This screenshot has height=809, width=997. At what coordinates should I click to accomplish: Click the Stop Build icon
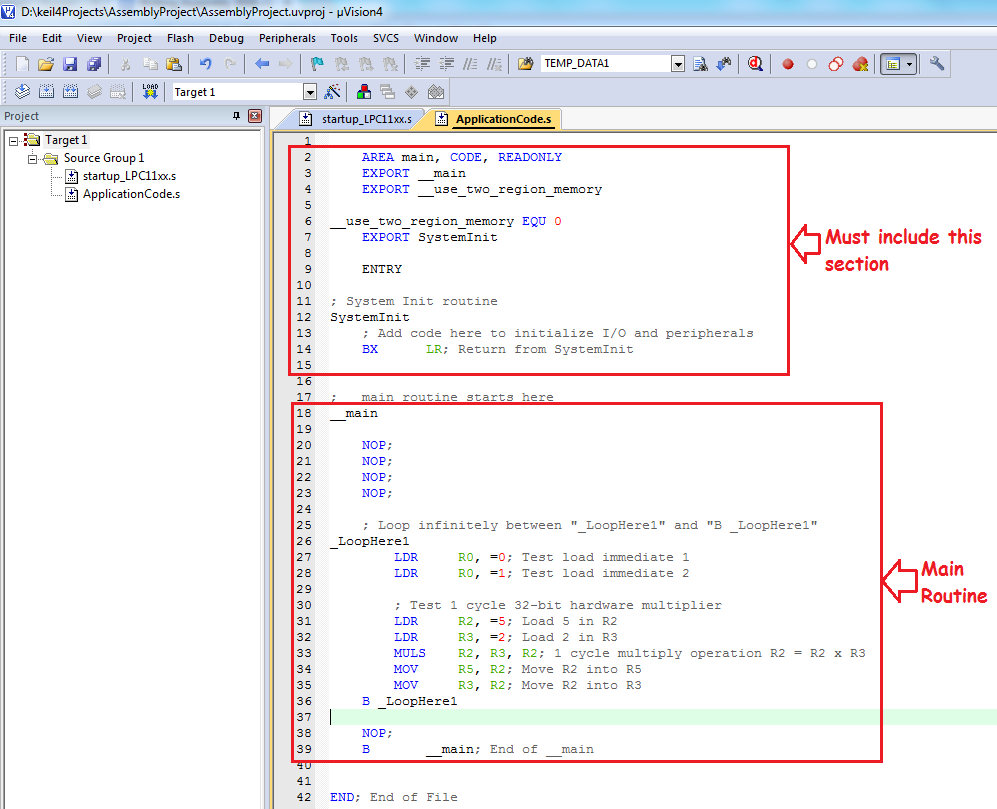[x=118, y=92]
